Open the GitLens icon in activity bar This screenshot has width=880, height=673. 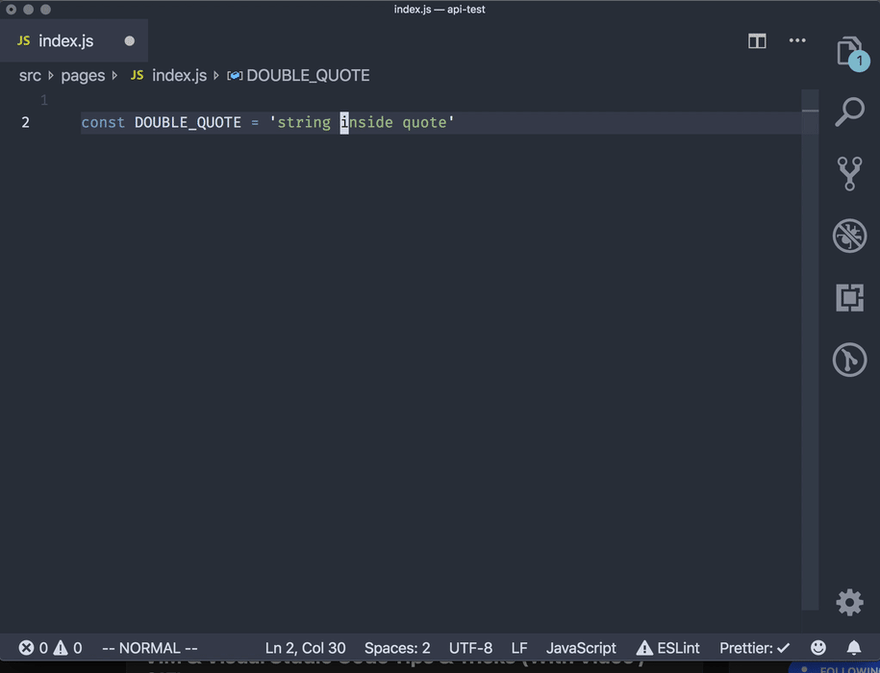pyautogui.click(x=850, y=359)
